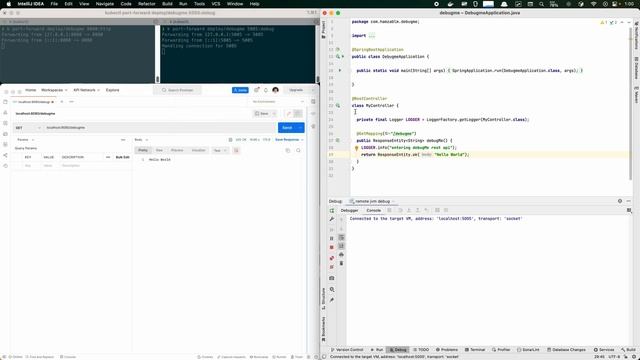
Task: Open the Explore link in Postman
Action: coord(113,90)
